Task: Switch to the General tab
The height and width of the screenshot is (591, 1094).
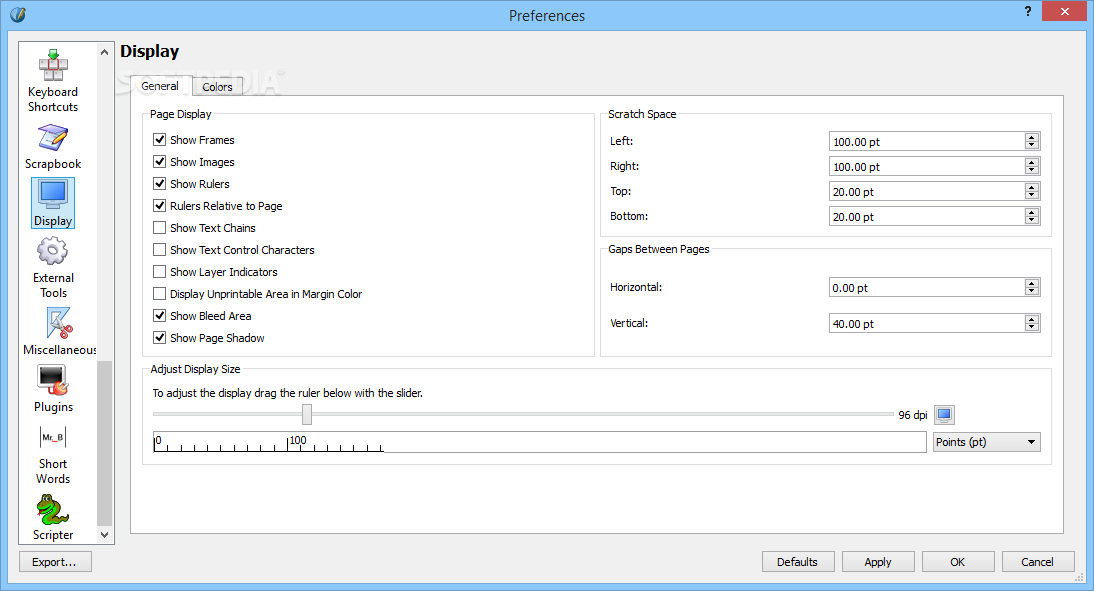Action: pyautogui.click(x=160, y=86)
